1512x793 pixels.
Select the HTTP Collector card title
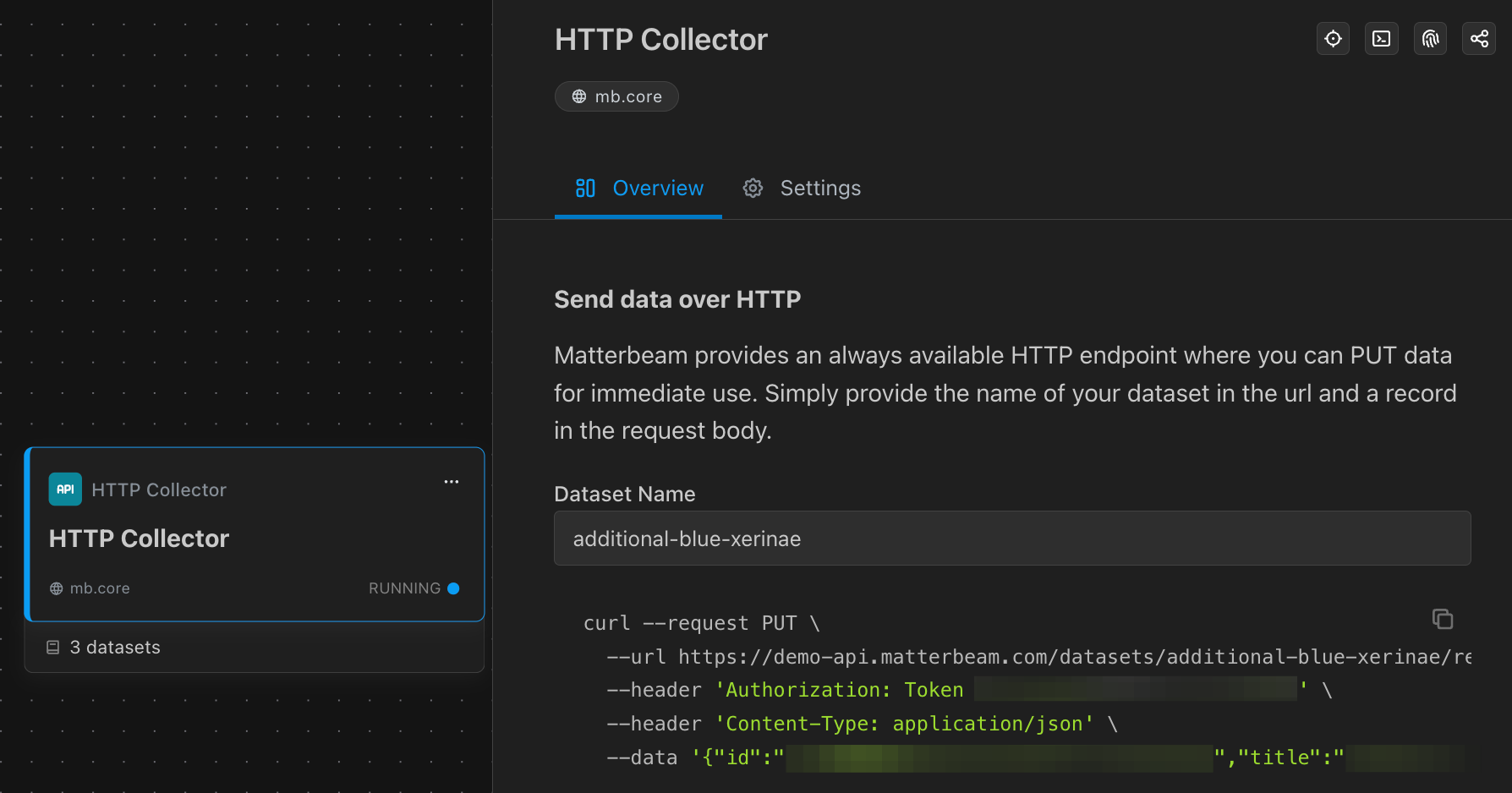(139, 539)
